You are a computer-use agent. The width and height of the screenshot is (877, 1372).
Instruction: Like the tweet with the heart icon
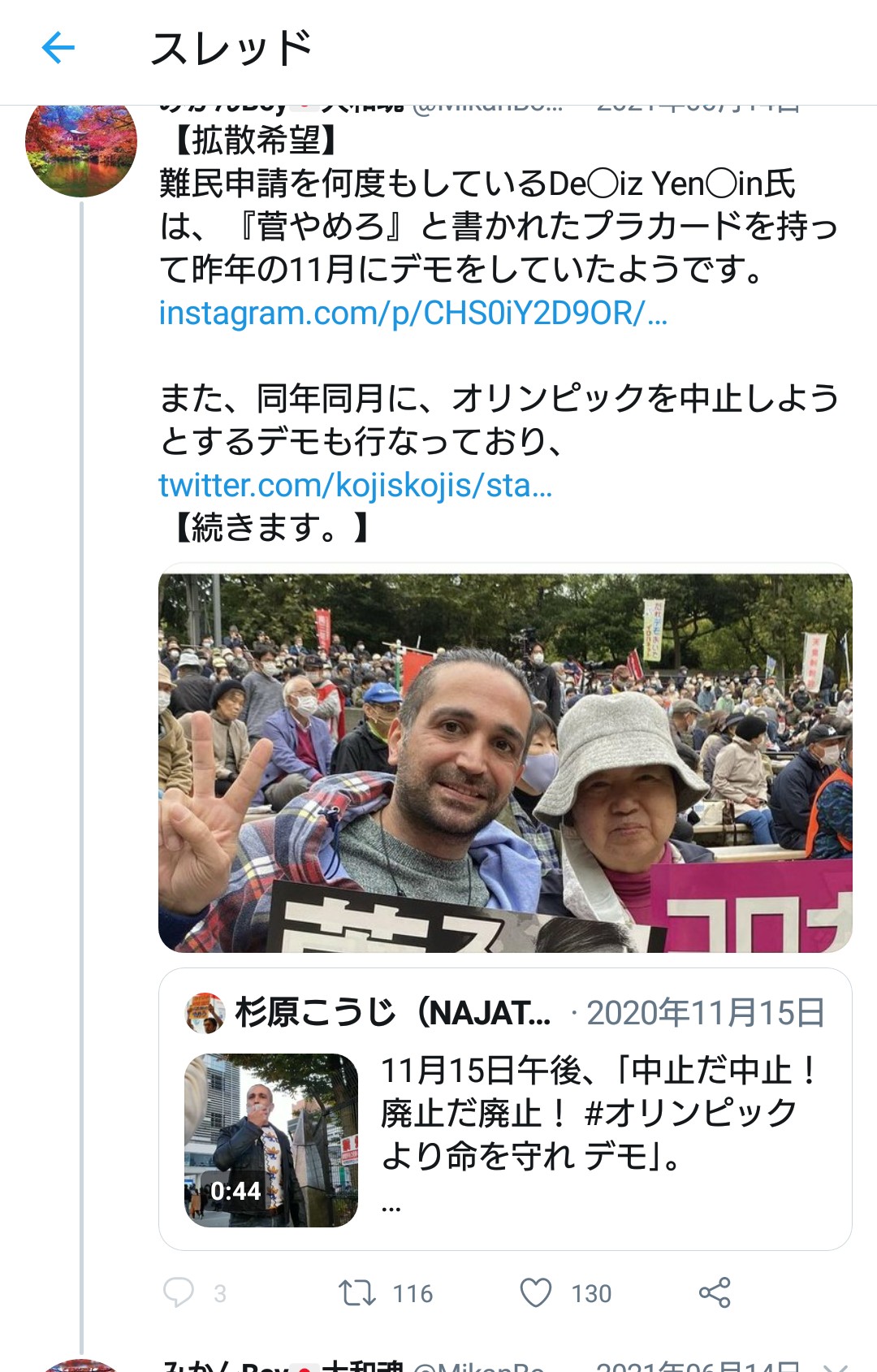536,1292
